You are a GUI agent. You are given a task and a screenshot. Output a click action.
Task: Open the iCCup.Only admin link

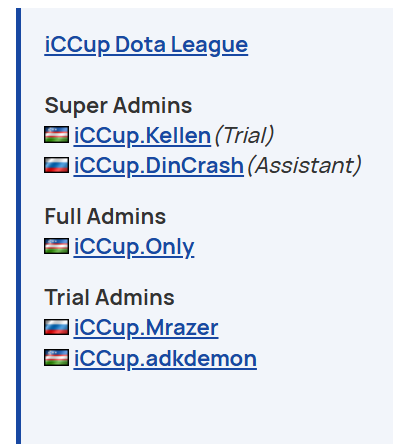134,248
